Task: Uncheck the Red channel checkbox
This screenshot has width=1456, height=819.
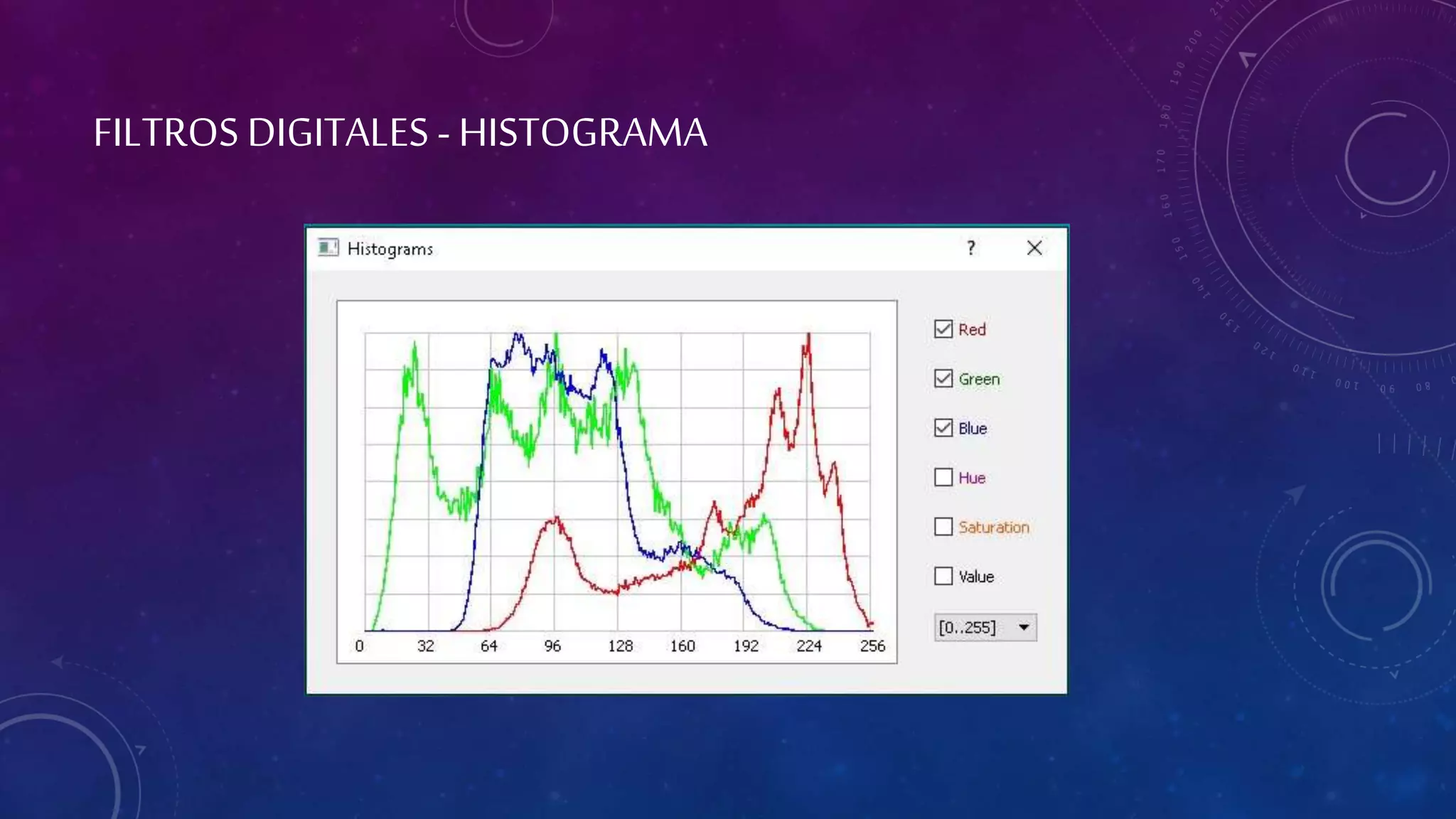Action: click(943, 329)
